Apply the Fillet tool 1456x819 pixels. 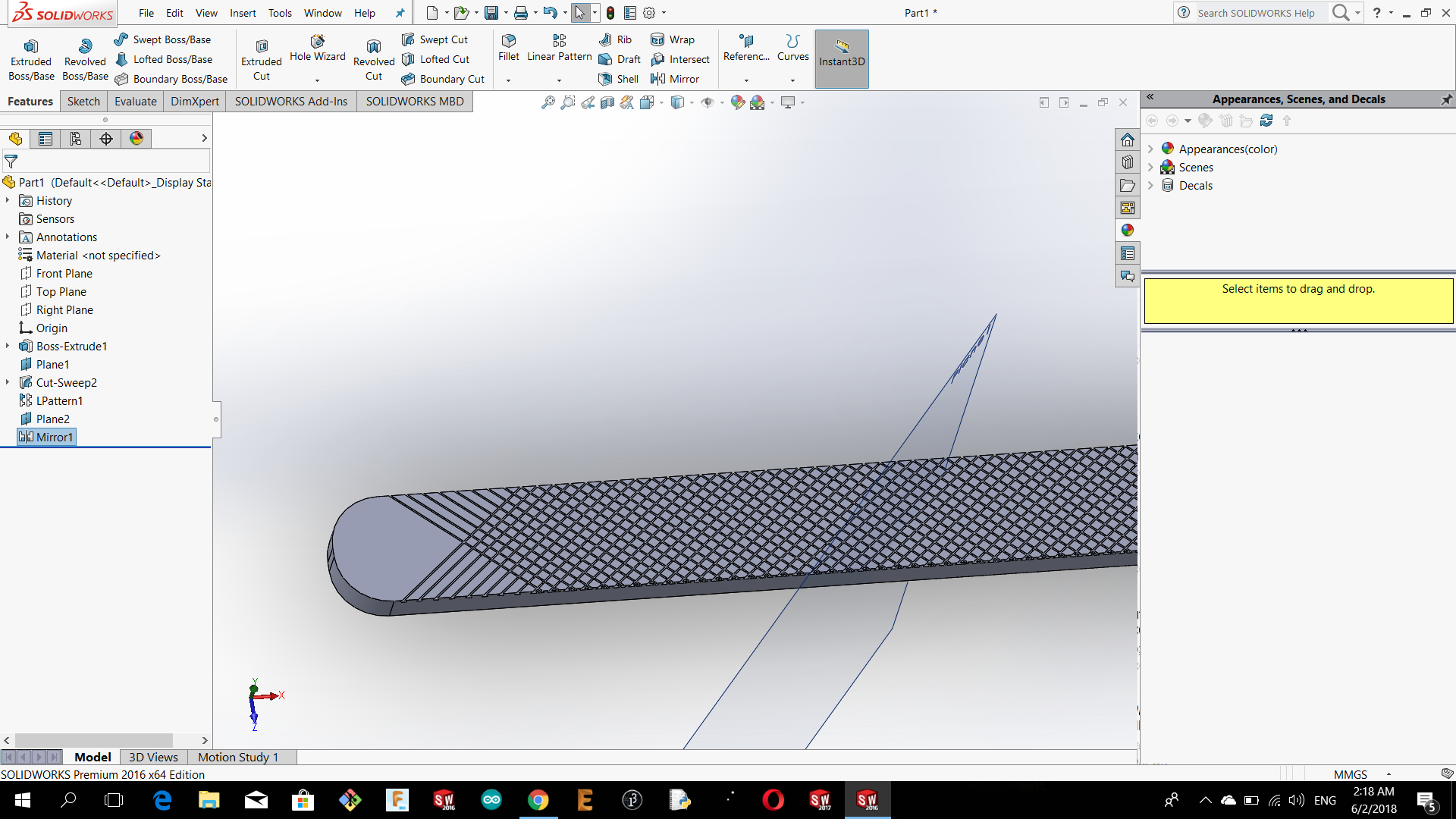(x=509, y=47)
